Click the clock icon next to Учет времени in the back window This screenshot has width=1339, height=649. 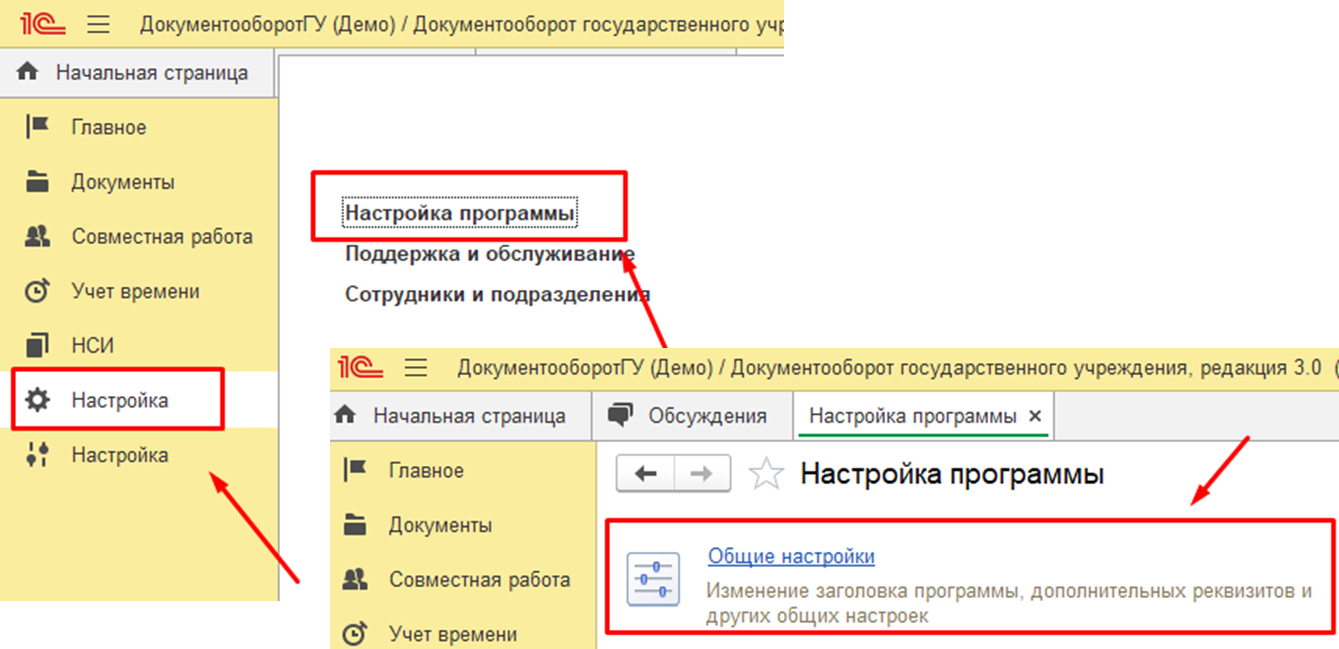click(37, 291)
